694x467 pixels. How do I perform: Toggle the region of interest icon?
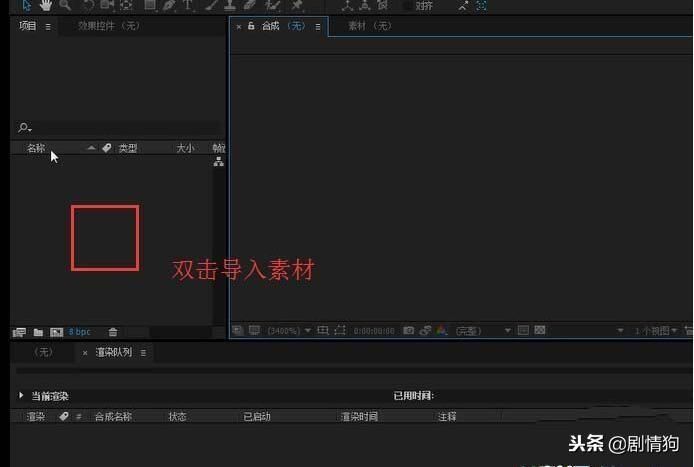523,330
